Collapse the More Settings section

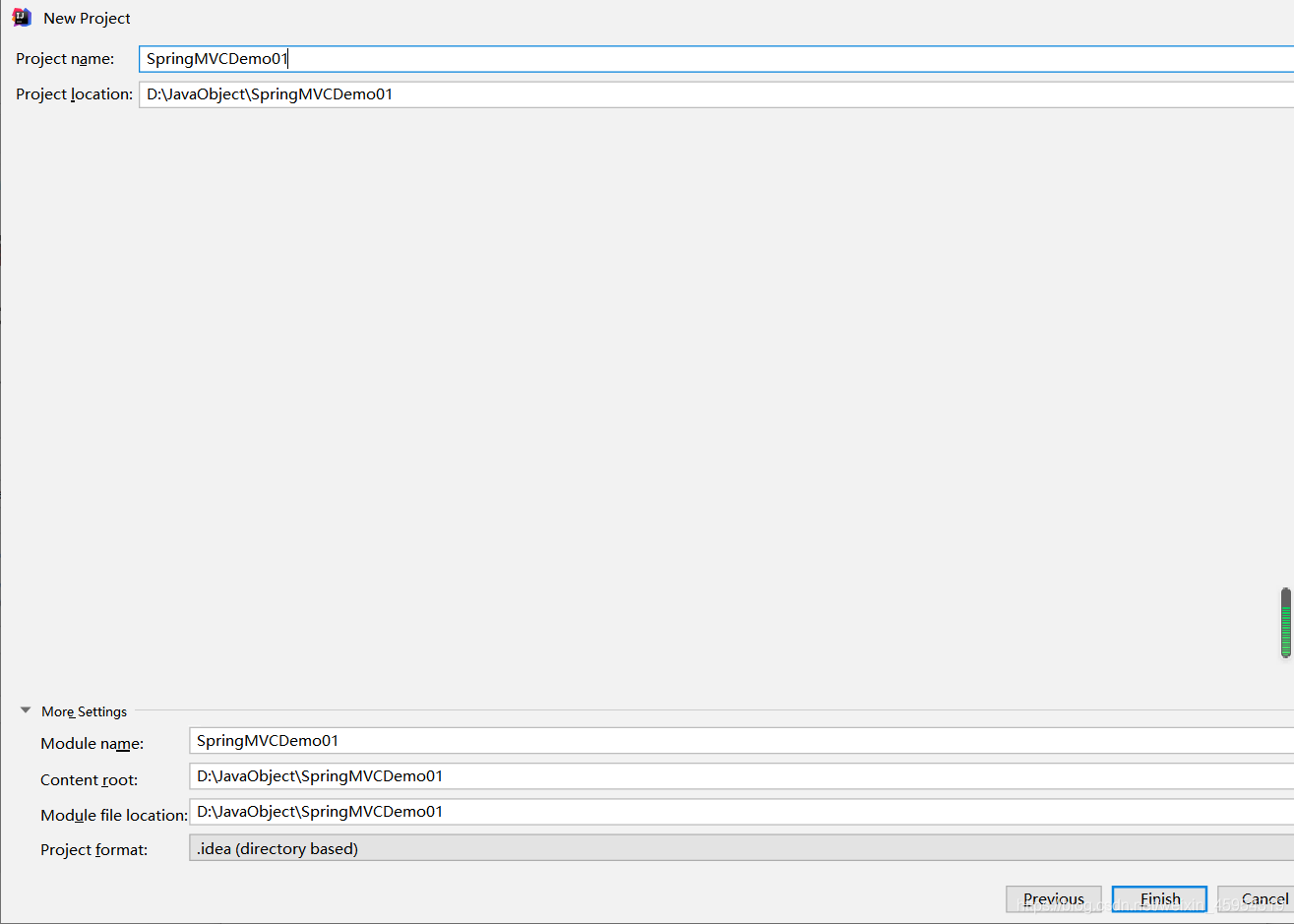26,710
